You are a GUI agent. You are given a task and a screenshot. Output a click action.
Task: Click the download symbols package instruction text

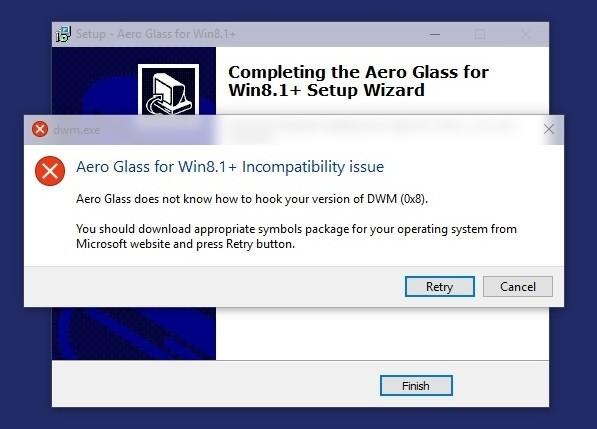(296, 236)
